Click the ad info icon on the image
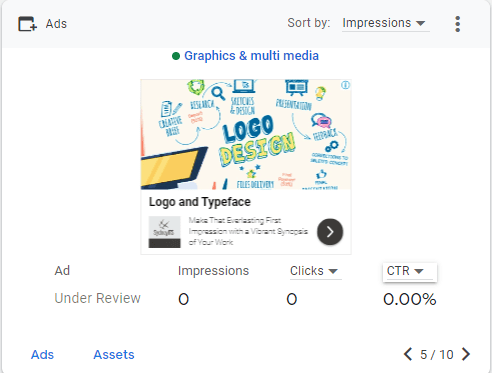Image resolution: width=492 pixels, height=373 pixels. coord(346,85)
